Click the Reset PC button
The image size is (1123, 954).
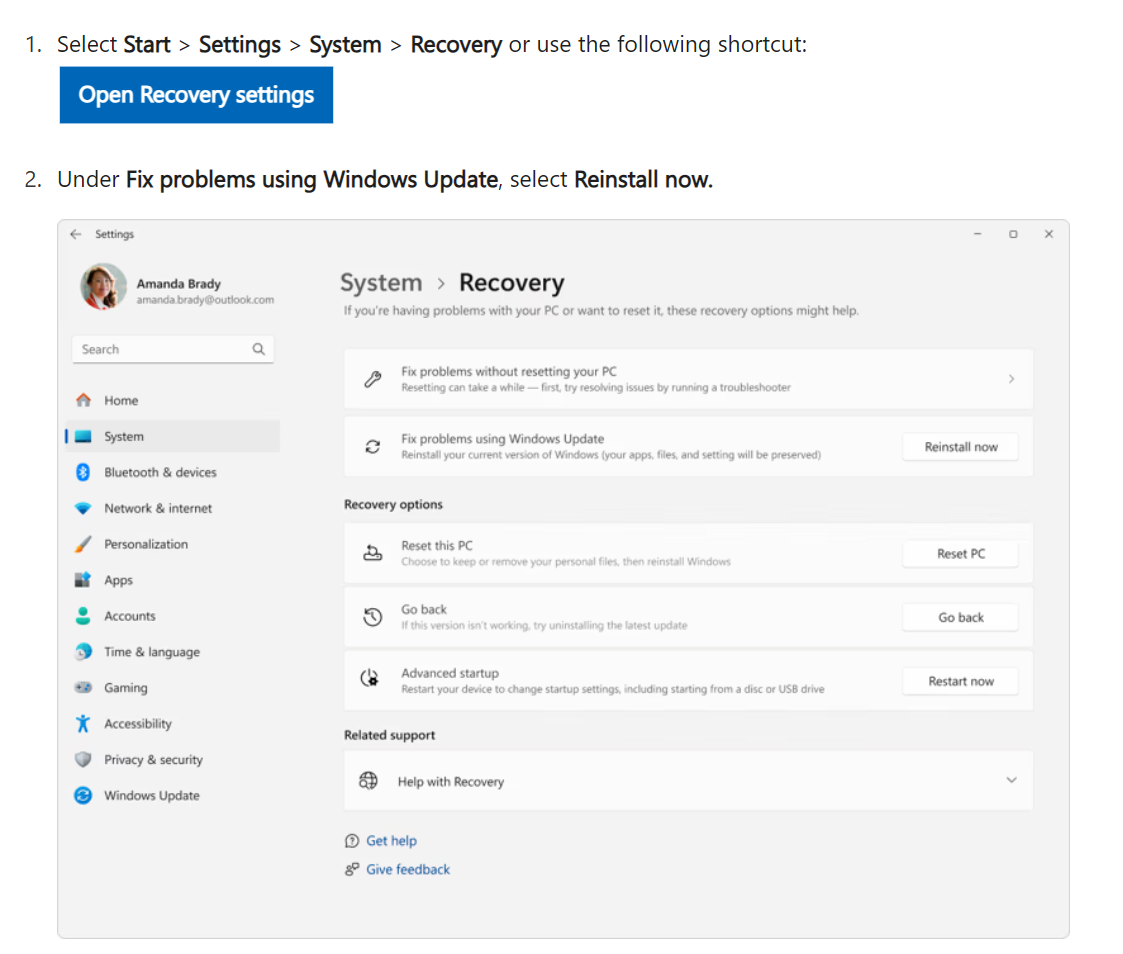coord(960,554)
